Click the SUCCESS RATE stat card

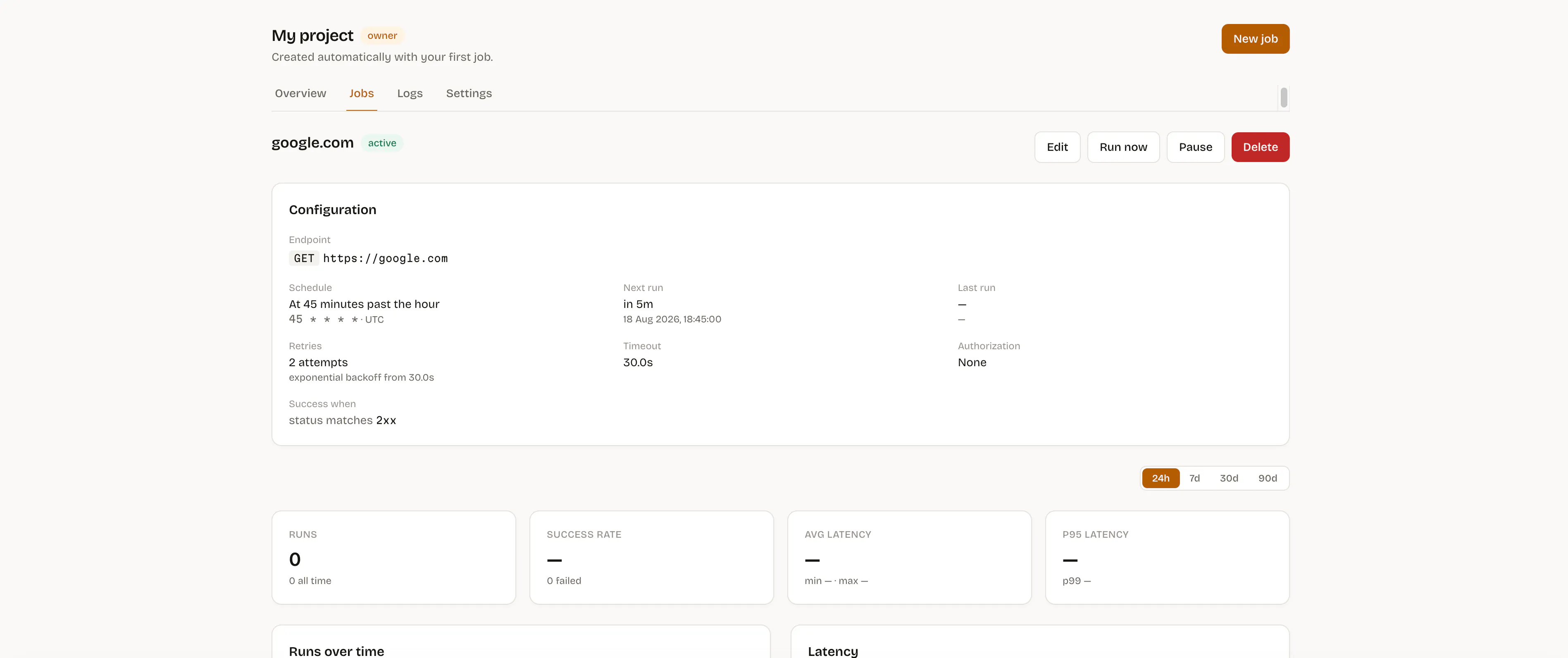click(x=651, y=558)
